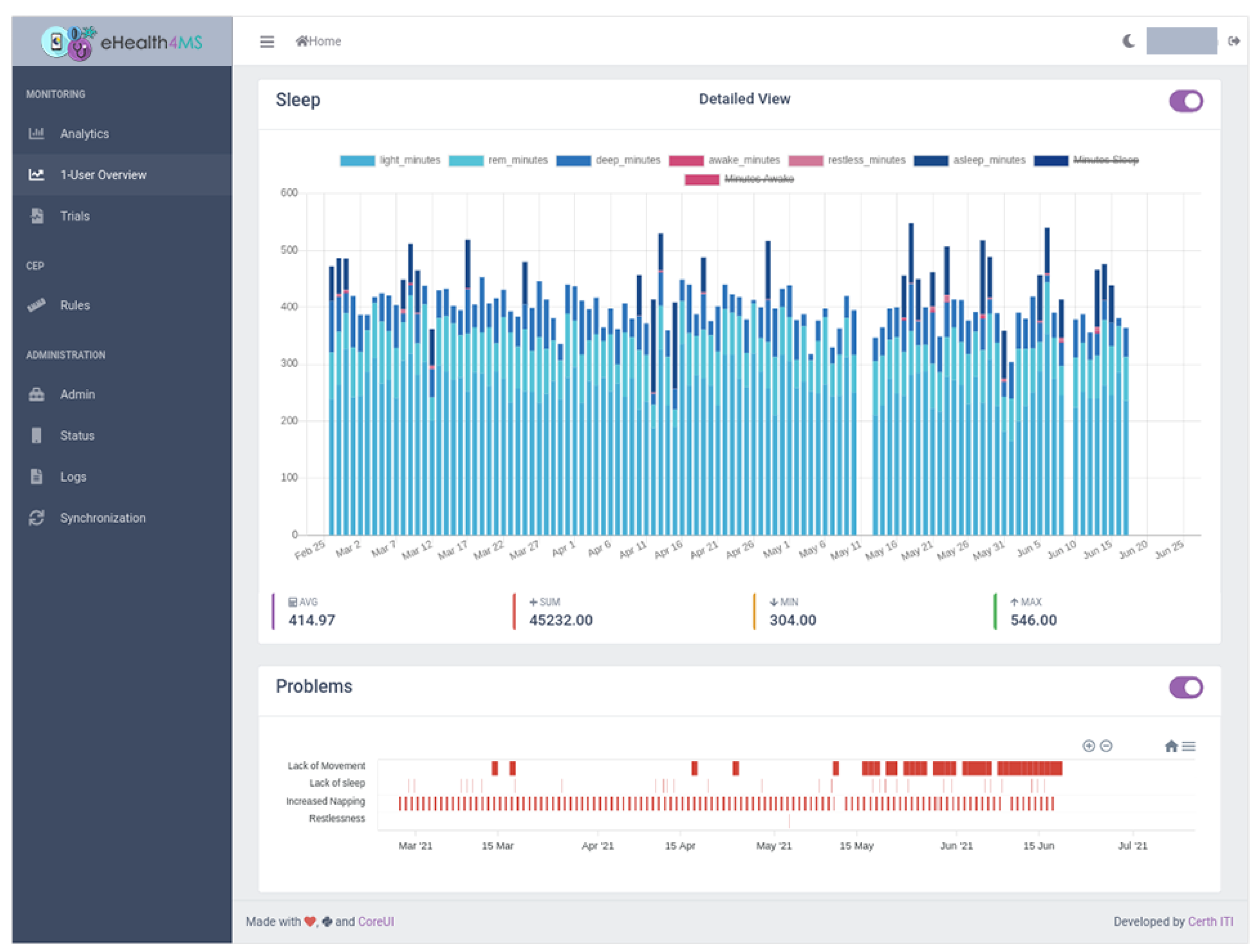Click the Synchronization refresh icon in sidebar
1259x952 pixels.
coord(36,517)
